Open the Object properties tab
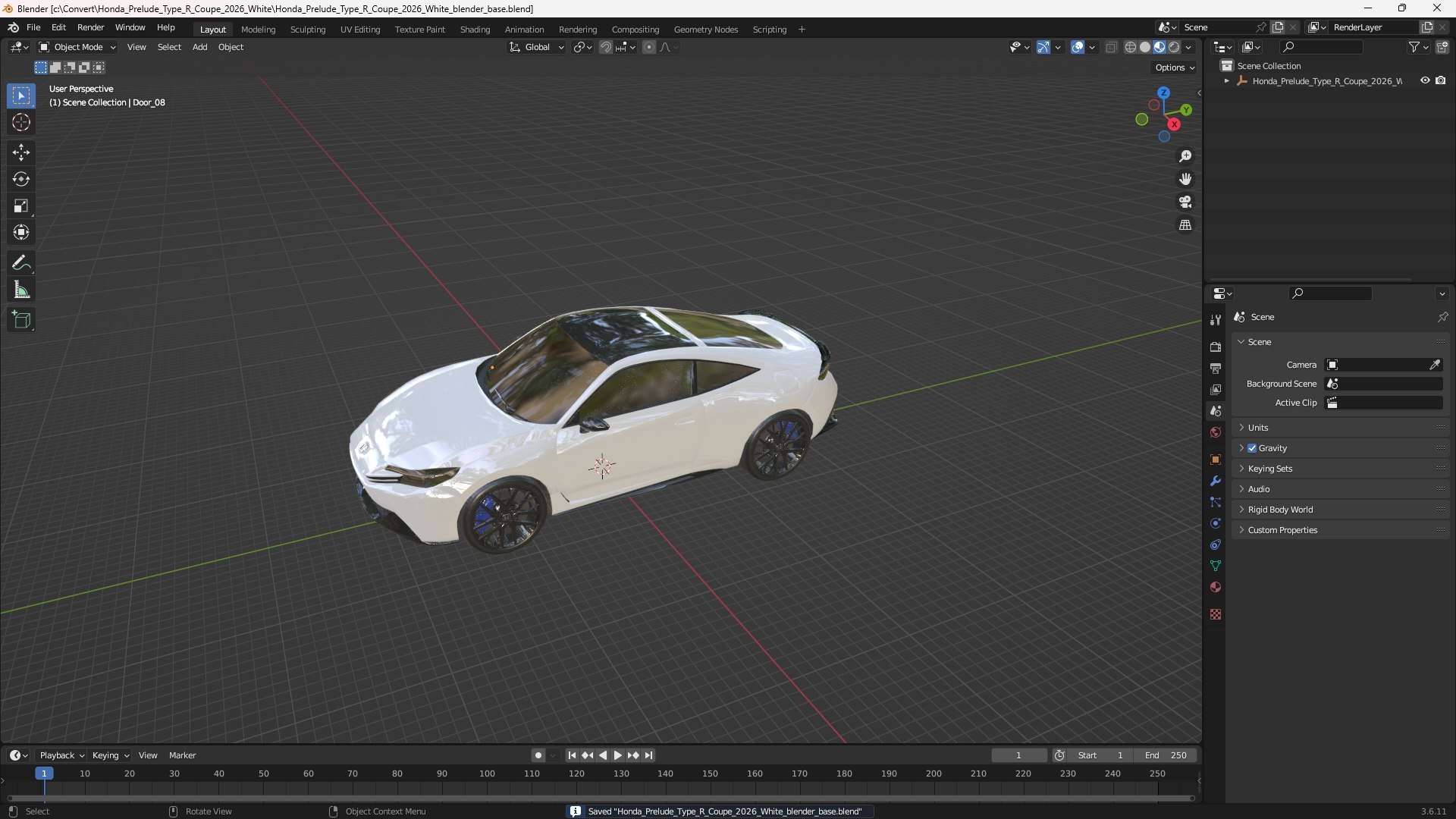Screen dimensions: 1456x819 click(x=1216, y=460)
